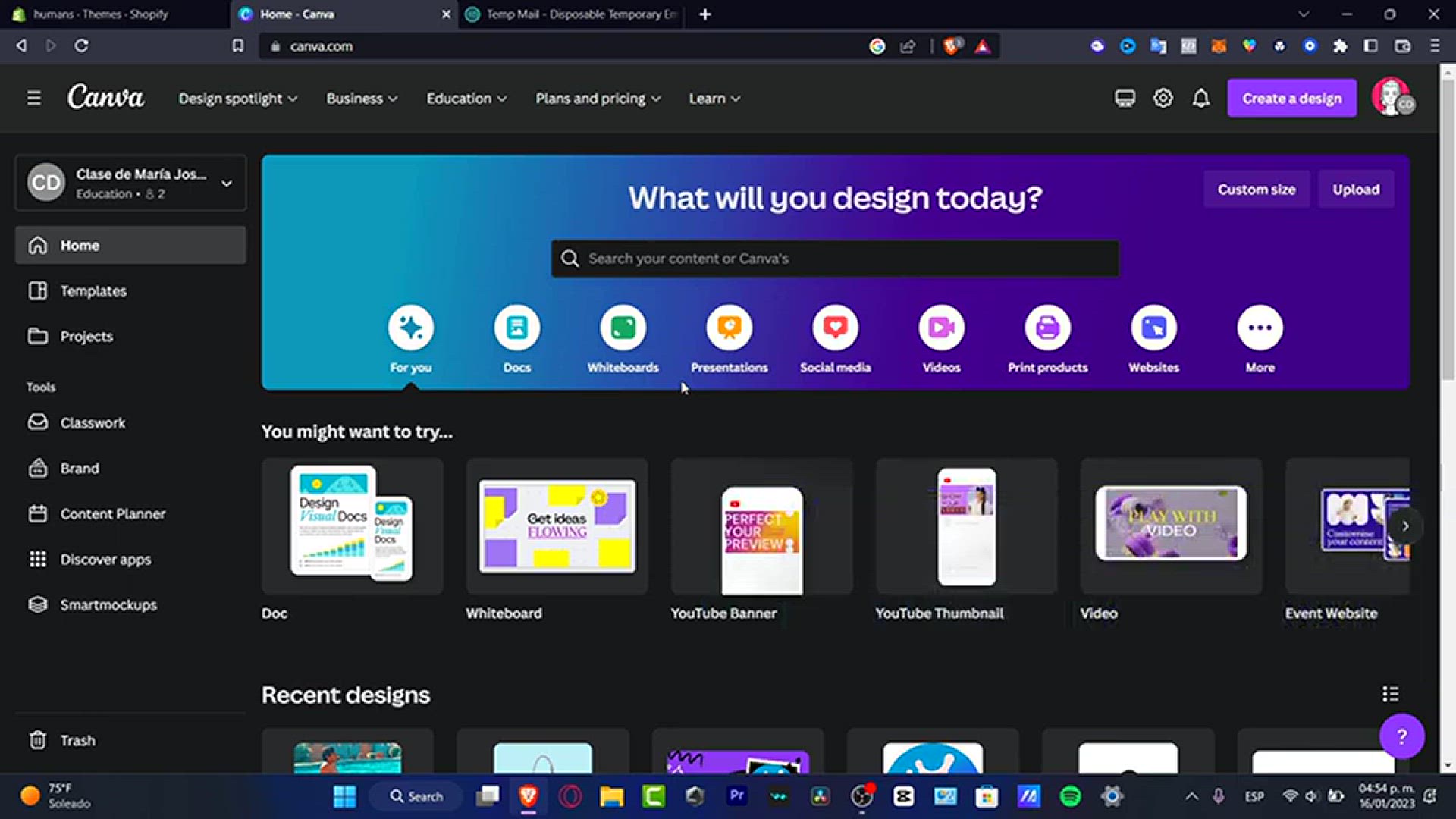The width and height of the screenshot is (1456, 819).
Task: Select the Videos category icon
Action: click(x=942, y=328)
